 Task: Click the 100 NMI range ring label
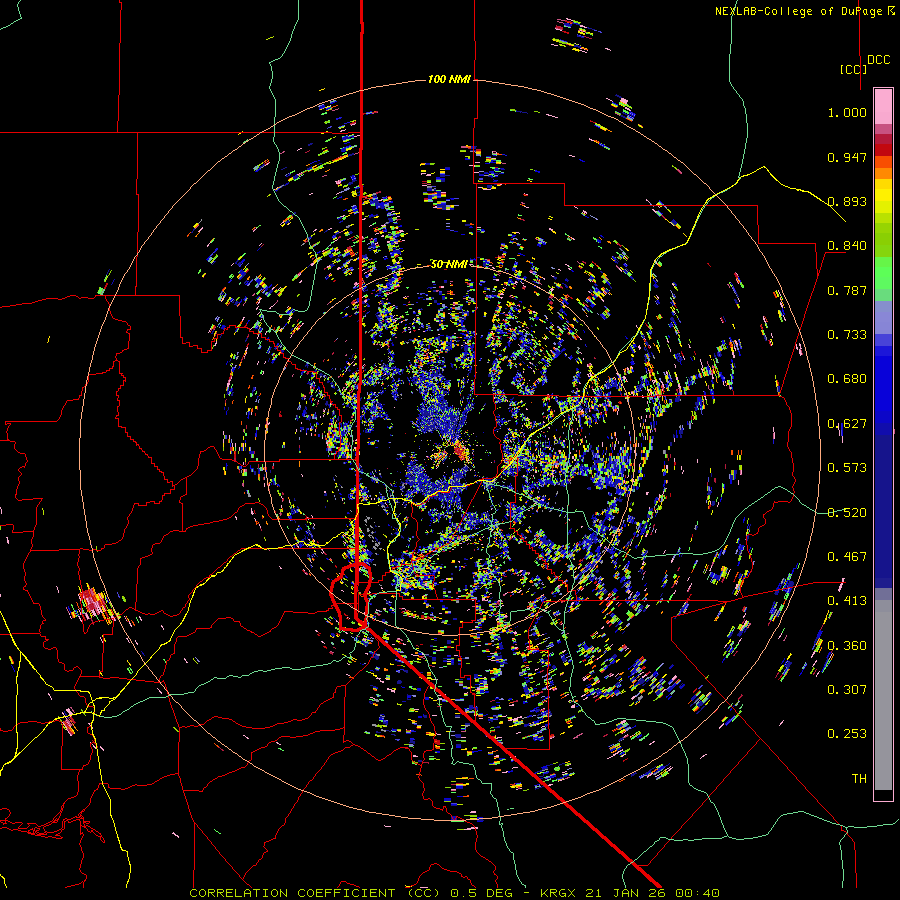449,79
